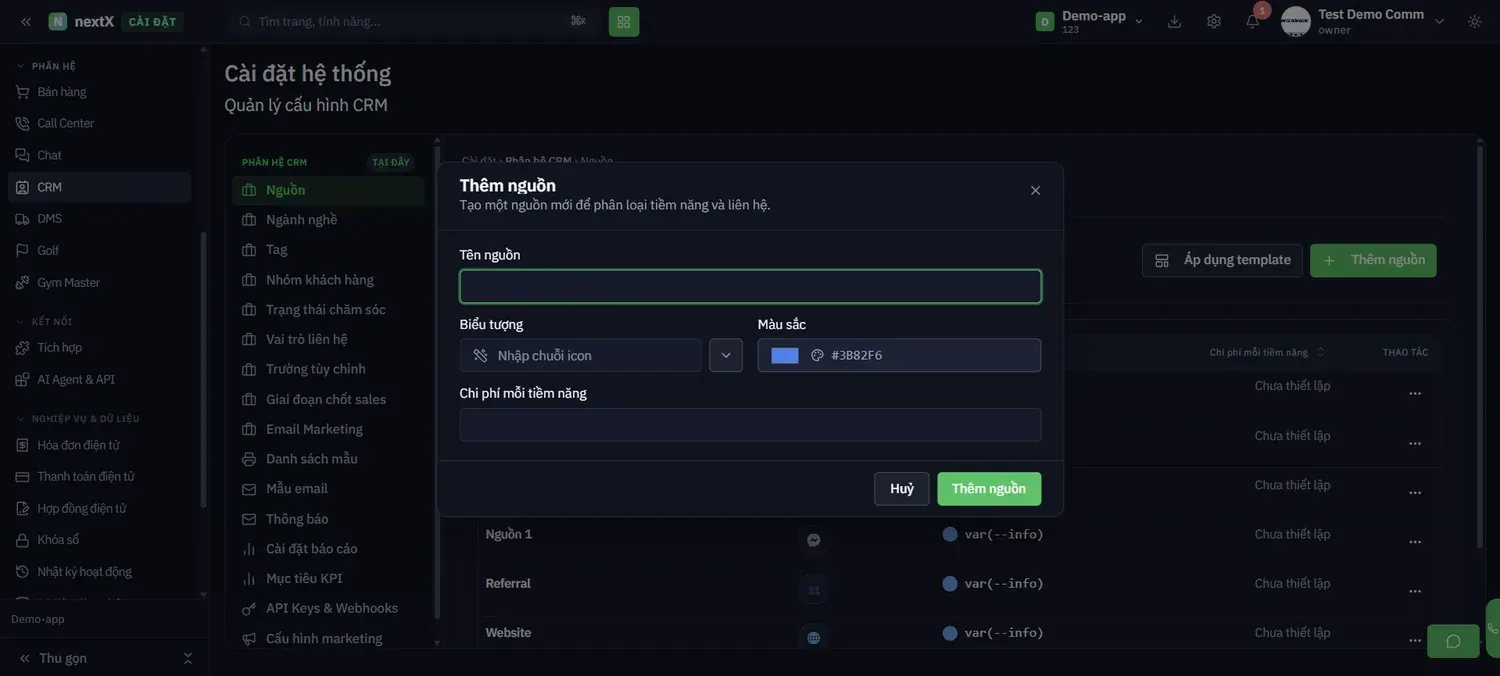Open the three-dot menu for Nguồn 1
The width and height of the screenshot is (1500, 676).
[x=1415, y=542]
